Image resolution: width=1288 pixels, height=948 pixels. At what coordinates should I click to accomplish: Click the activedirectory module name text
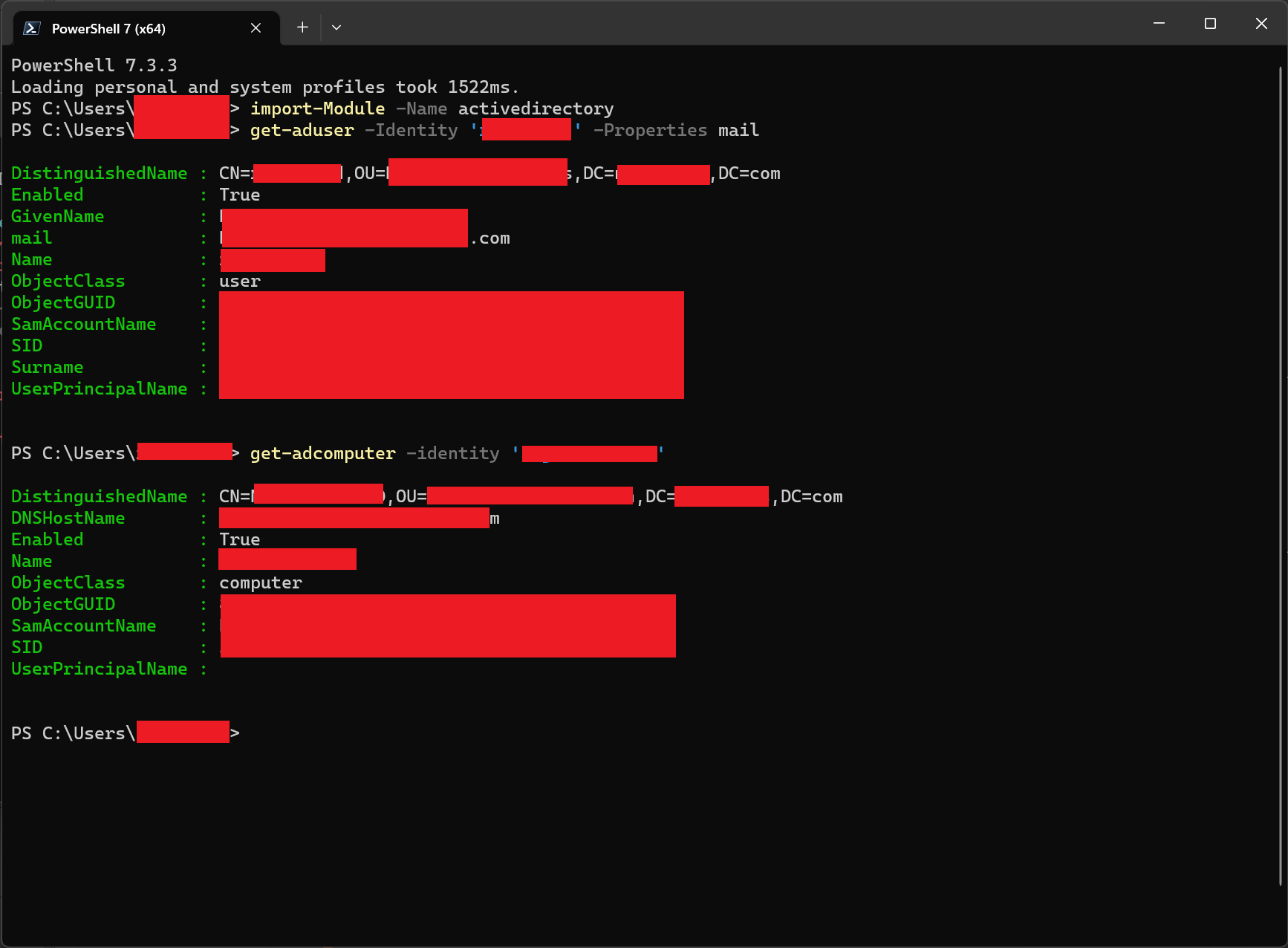tap(535, 108)
